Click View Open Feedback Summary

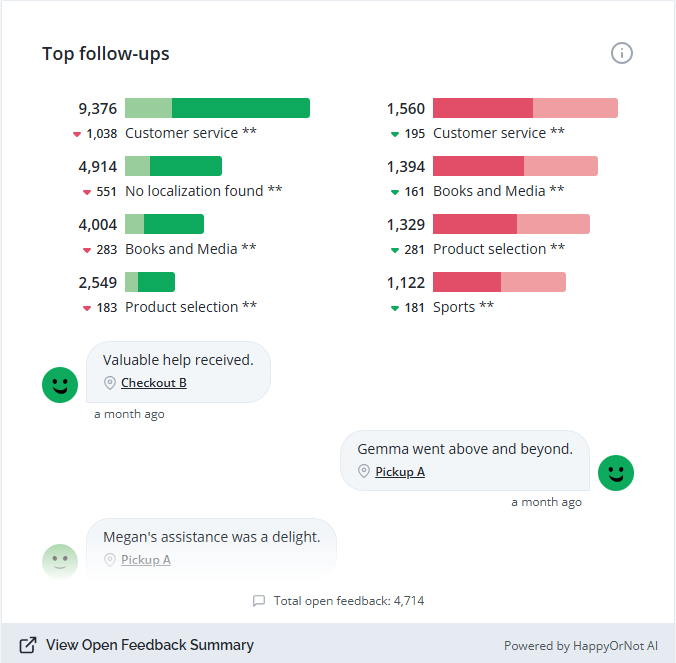[149, 645]
